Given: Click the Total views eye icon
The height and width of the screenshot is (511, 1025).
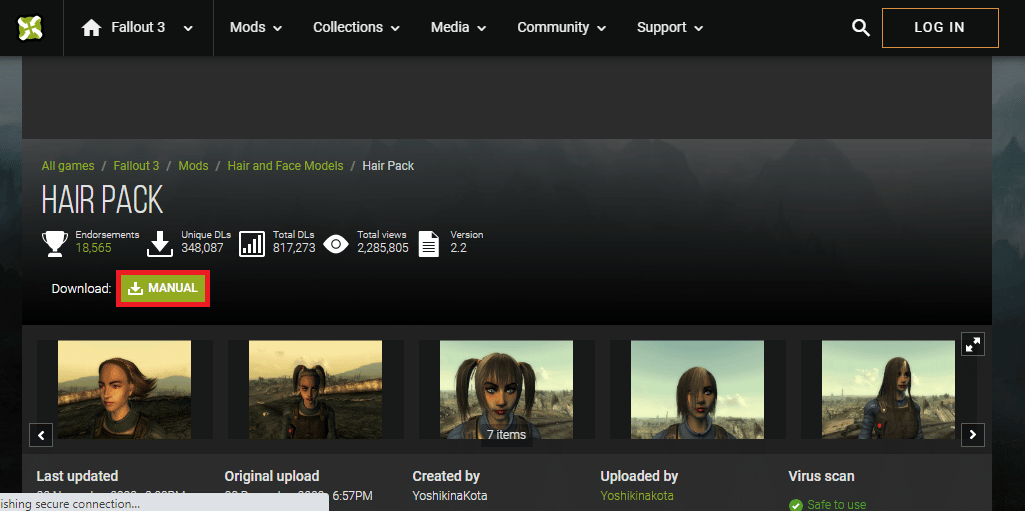Looking at the screenshot, I should click(336, 244).
